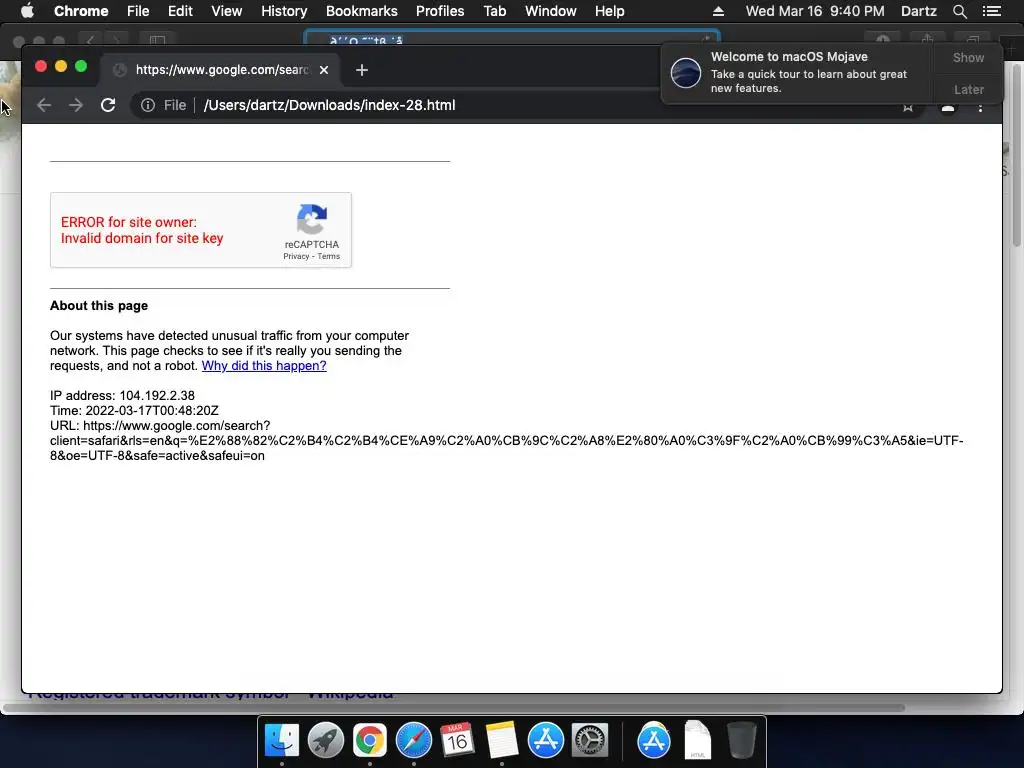1024x768 pixels.
Task: Click the reCAPTCHA logo
Action: click(312, 219)
